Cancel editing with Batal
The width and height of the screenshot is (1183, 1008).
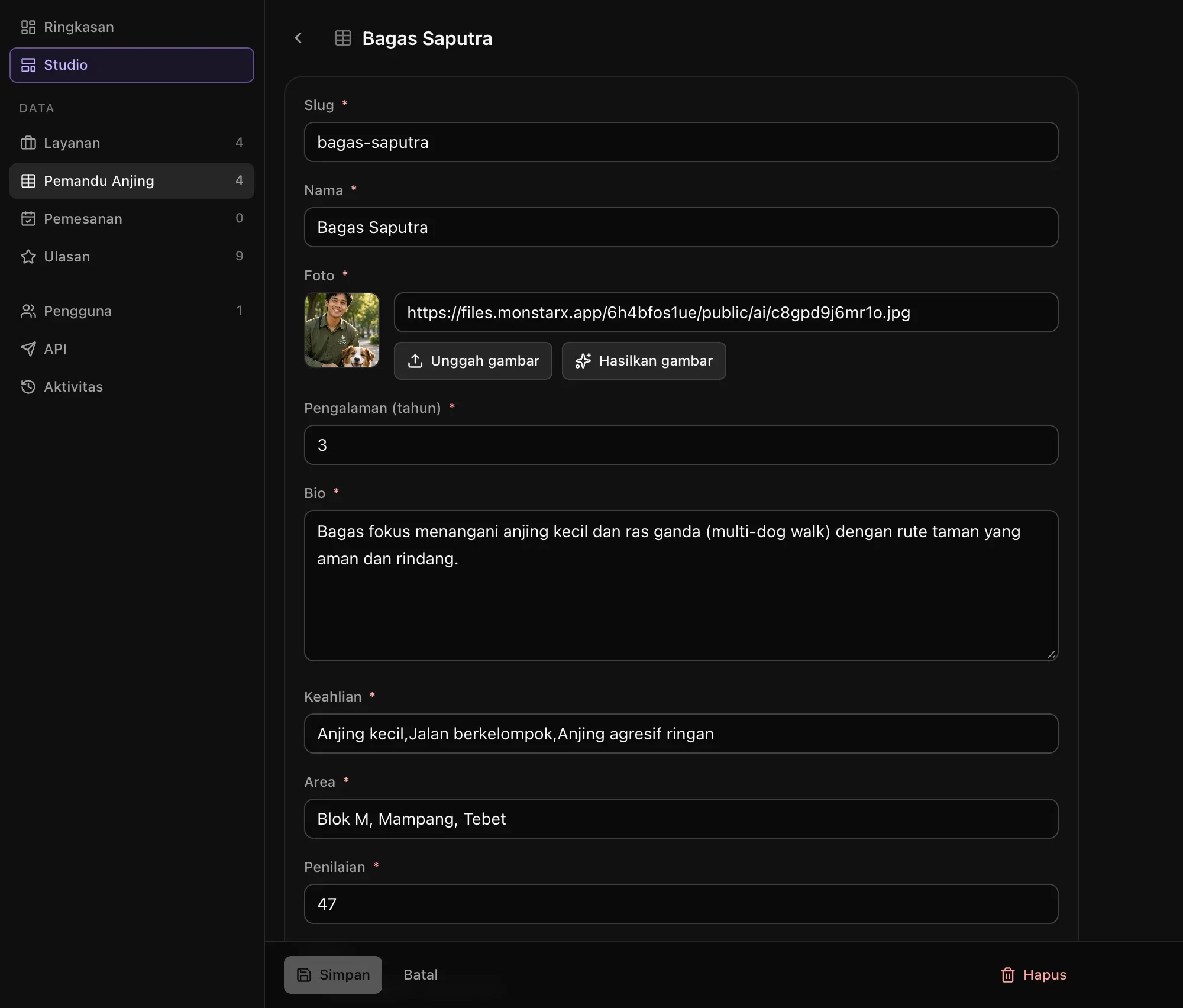pyautogui.click(x=421, y=975)
